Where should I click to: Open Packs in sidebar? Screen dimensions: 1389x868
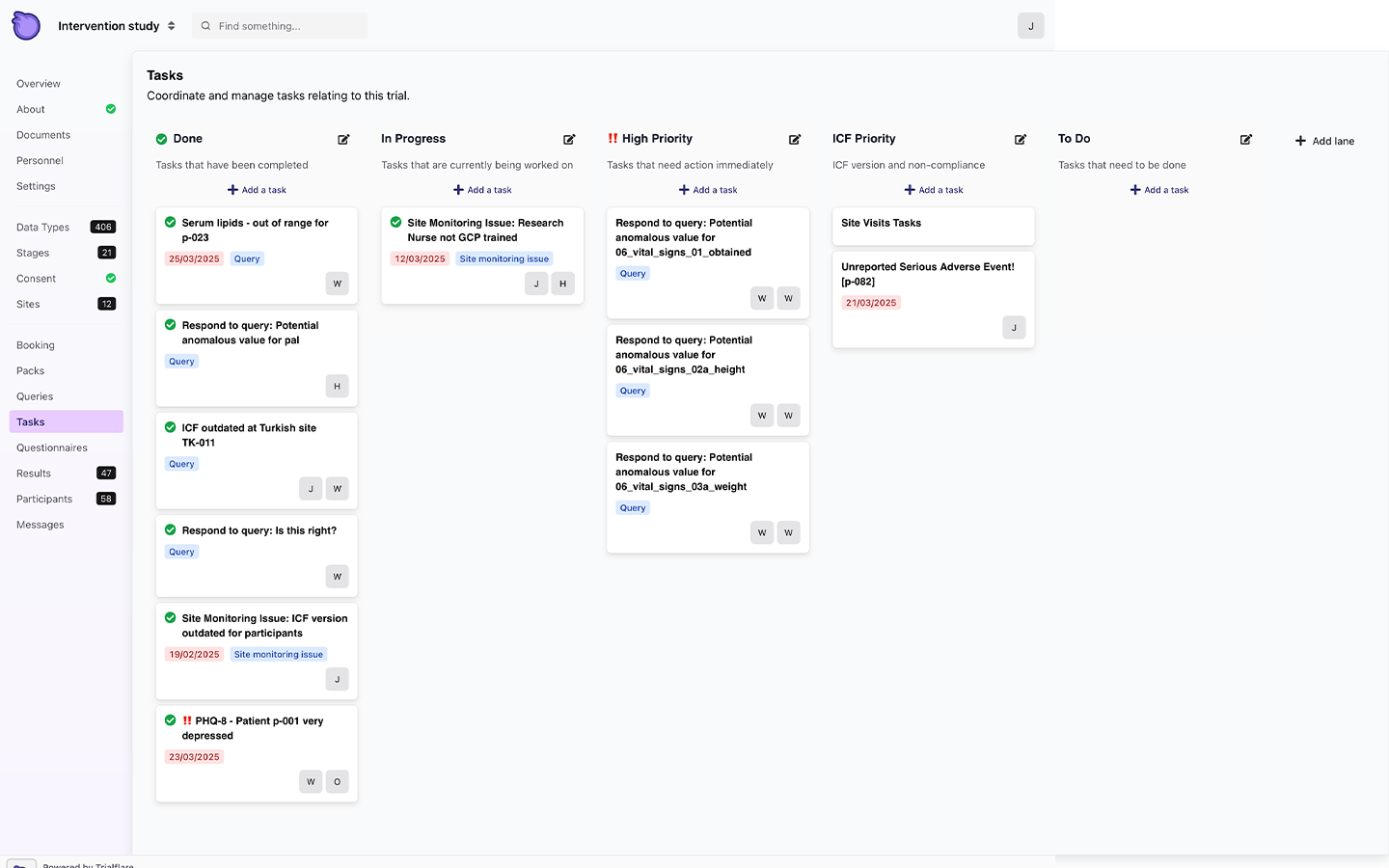pyautogui.click(x=30, y=370)
